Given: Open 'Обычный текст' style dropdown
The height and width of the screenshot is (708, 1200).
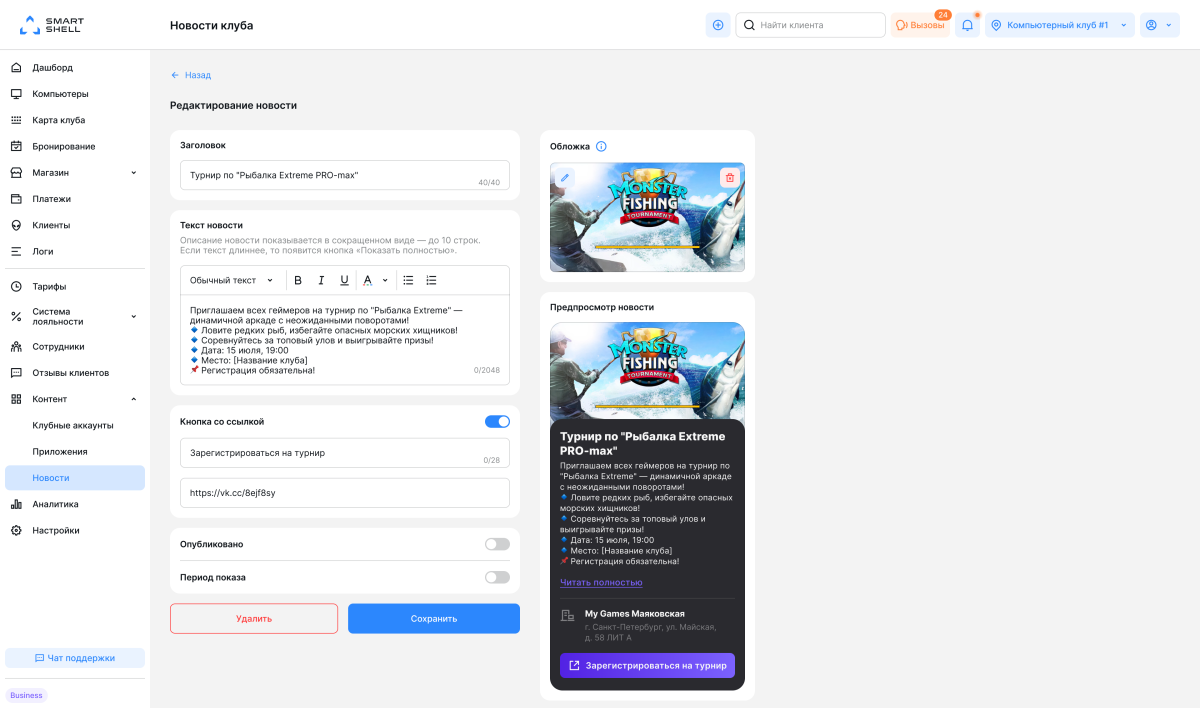Looking at the screenshot, I should (231, 280).
